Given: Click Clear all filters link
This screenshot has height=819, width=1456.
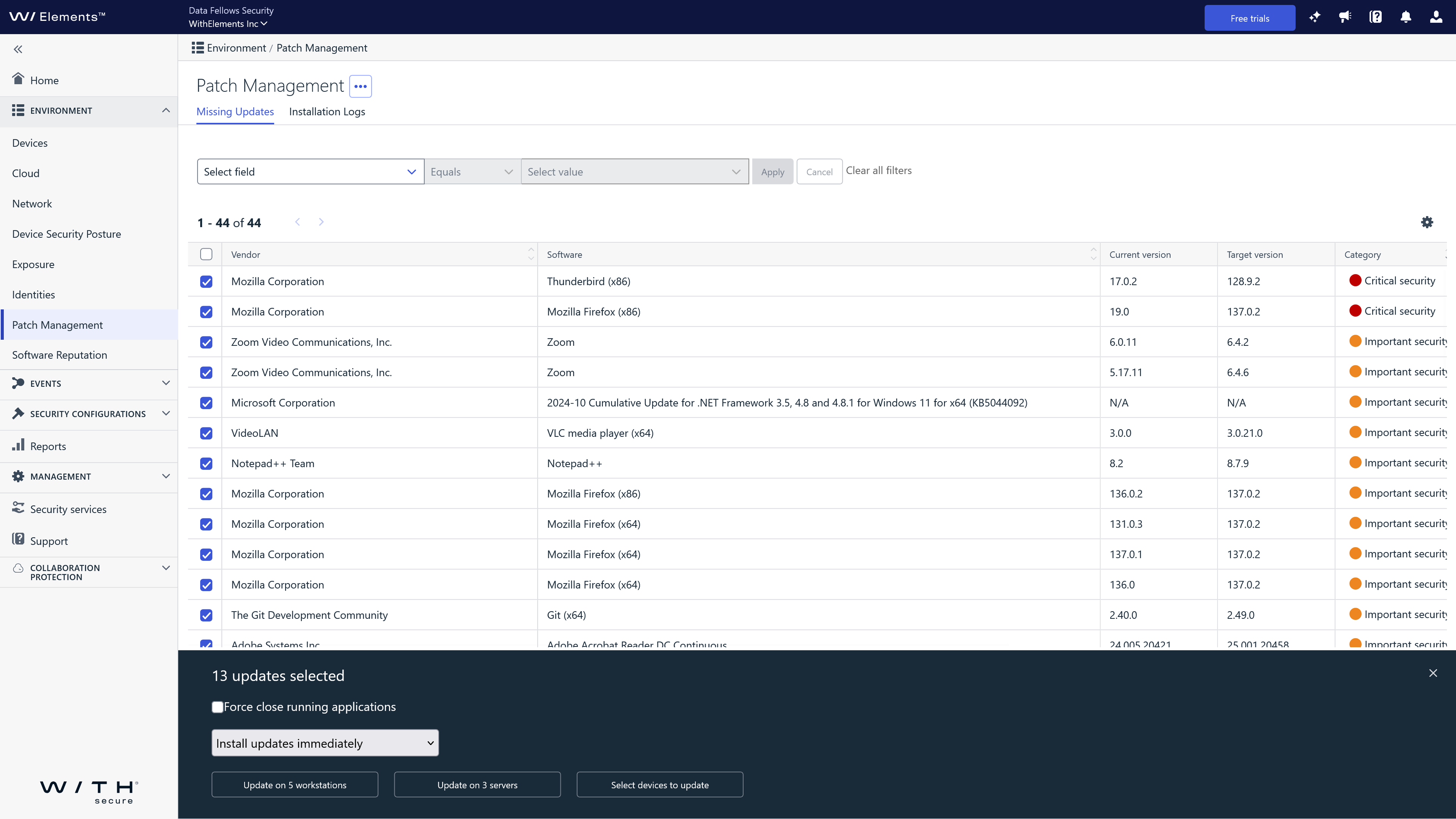Looking at the screenshot, I should pyautogui.click(x=879, y=171).
